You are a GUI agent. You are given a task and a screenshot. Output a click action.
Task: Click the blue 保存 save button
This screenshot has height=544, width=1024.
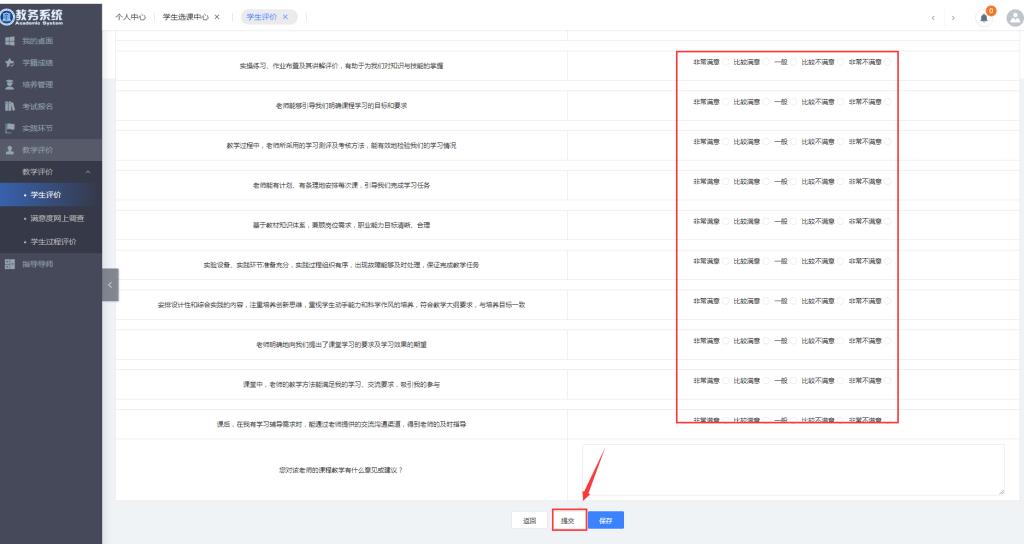coord(606,520)
